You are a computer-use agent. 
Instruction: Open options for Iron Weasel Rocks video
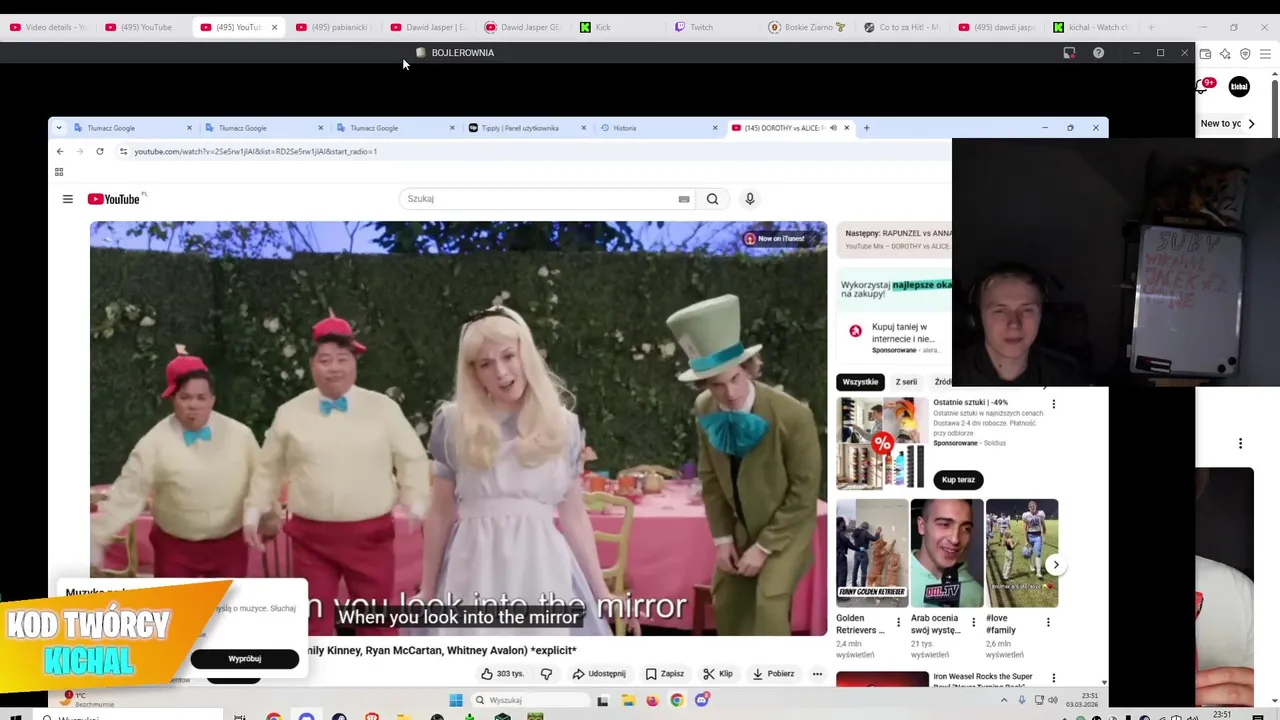(x=1053, y=678)
